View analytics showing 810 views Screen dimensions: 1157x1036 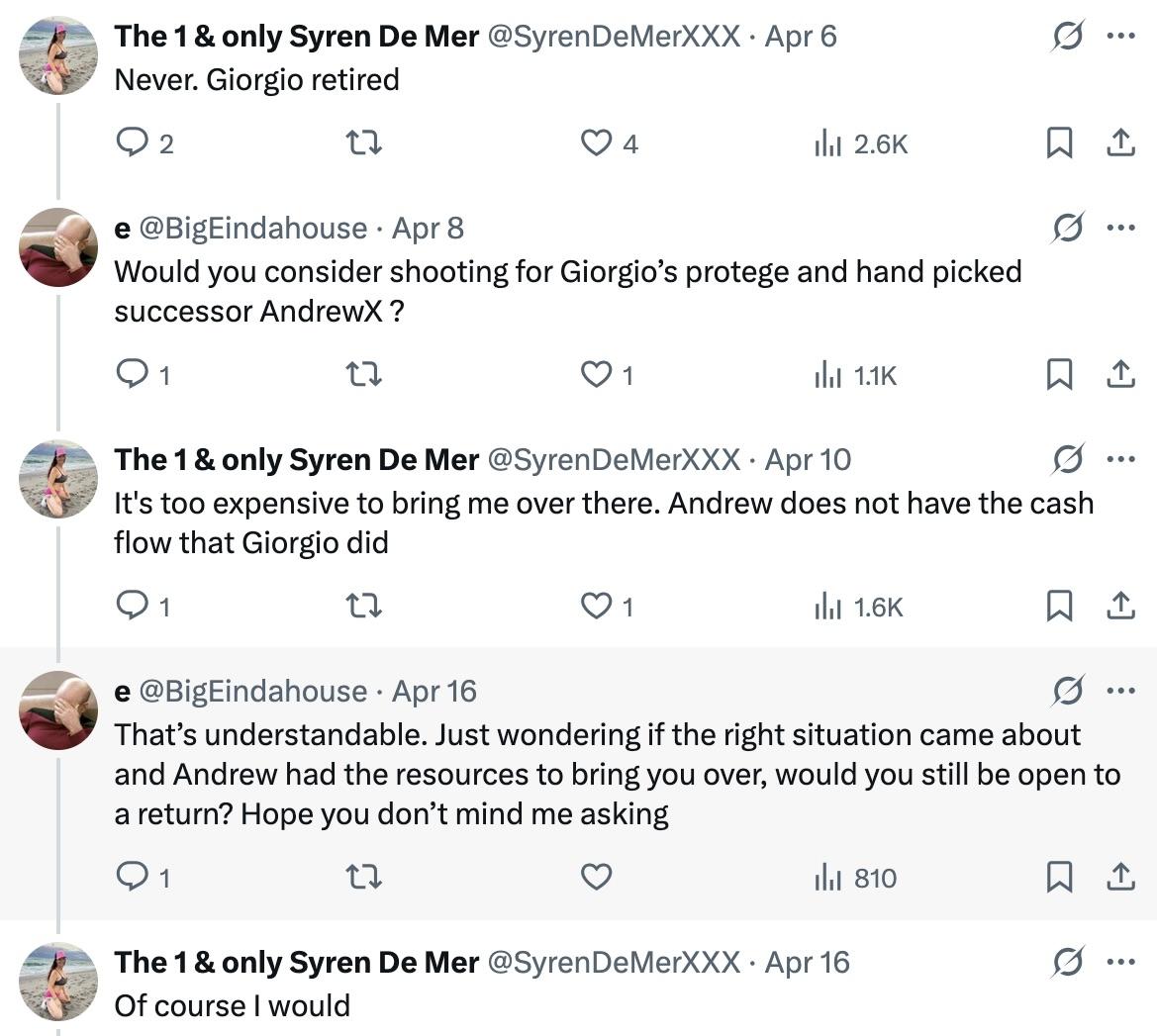coord(857,878)
